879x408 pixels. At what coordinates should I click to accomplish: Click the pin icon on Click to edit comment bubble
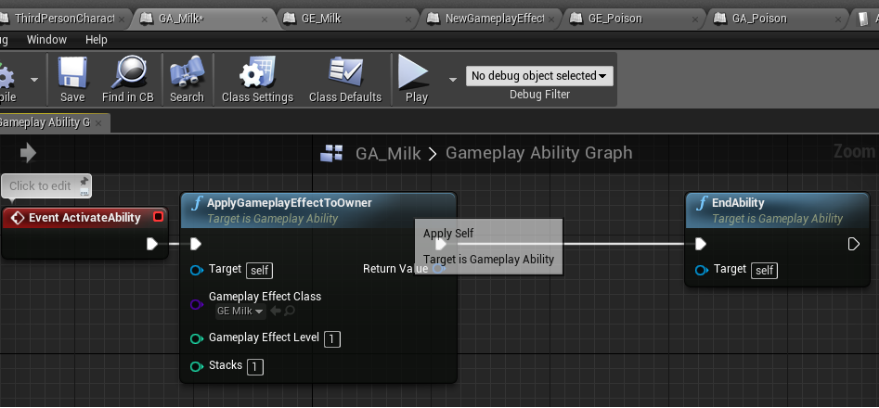pyautogui.click(x=84, y=180)
